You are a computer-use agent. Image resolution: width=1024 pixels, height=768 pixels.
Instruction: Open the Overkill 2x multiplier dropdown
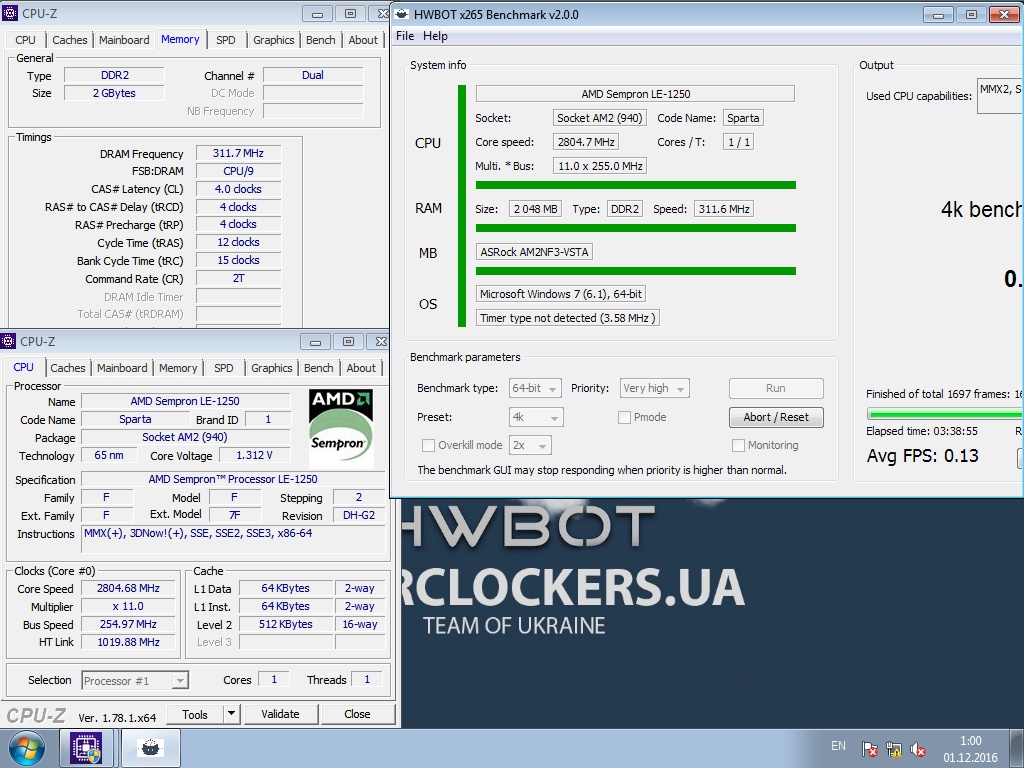click(x=530, y=445)
